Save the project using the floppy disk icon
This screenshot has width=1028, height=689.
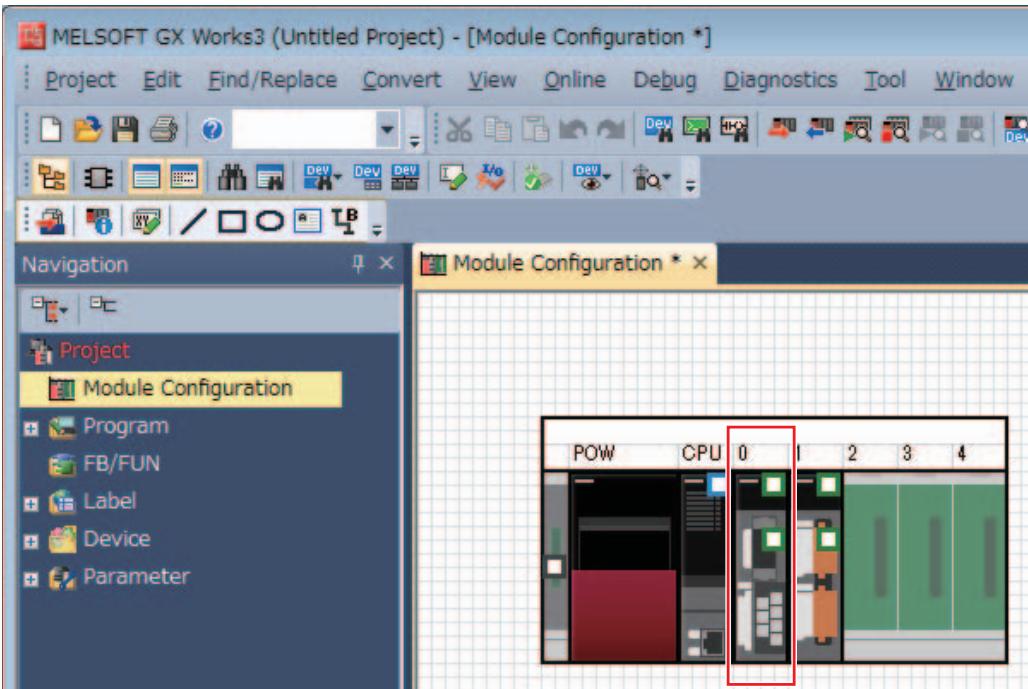click(x=125, y=128)
